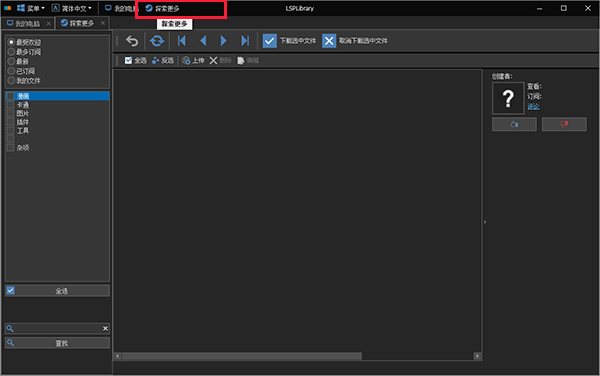Open the 简体中文 language dropdown
Image resolution: width=600 pixels, height=376 pixels.
coord(72,8)
